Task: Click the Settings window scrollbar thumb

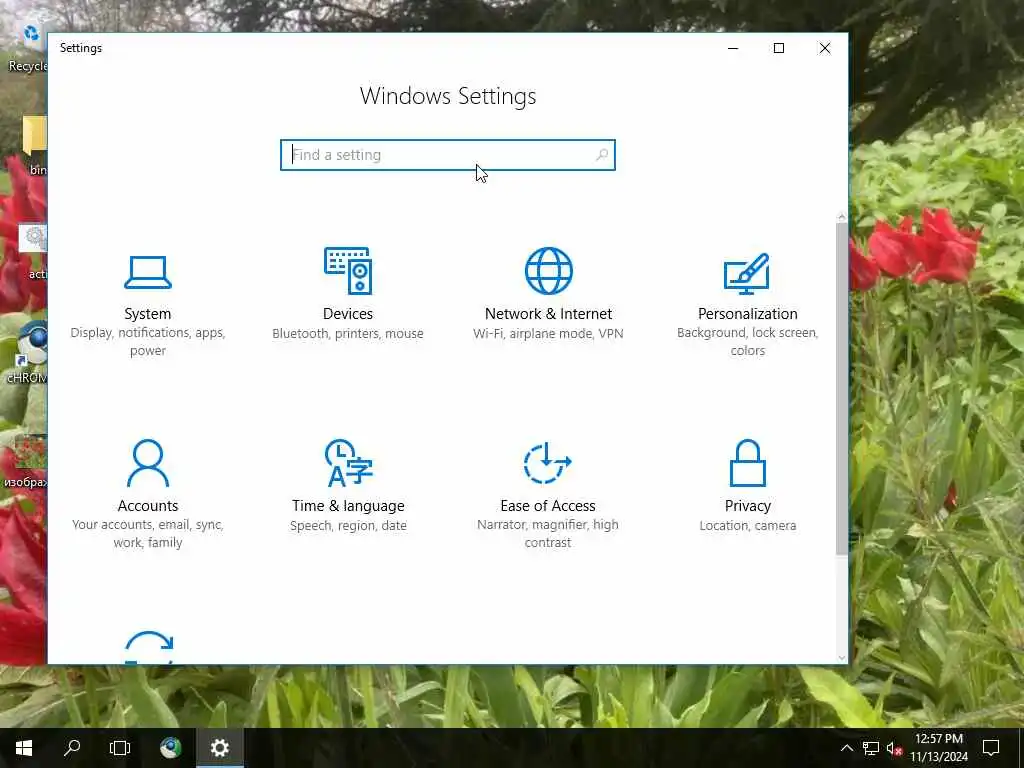Action: pos(841,389)
